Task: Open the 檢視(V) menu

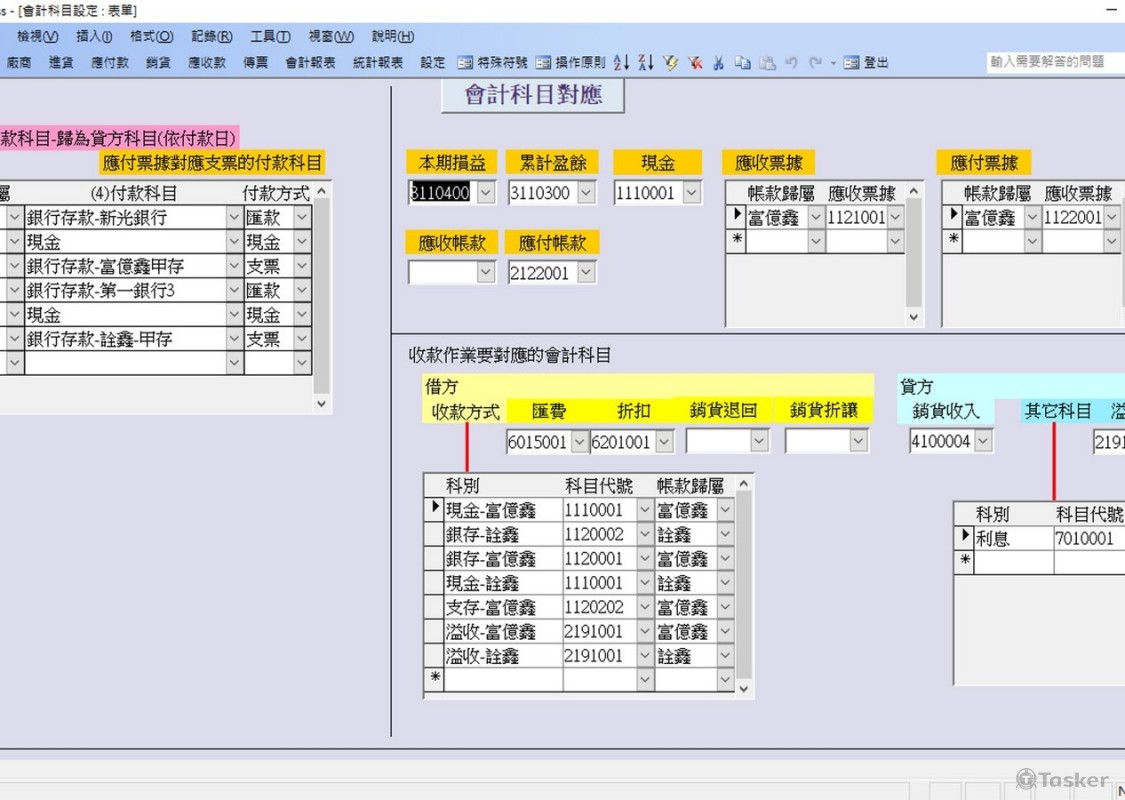Action: point(36,36)
